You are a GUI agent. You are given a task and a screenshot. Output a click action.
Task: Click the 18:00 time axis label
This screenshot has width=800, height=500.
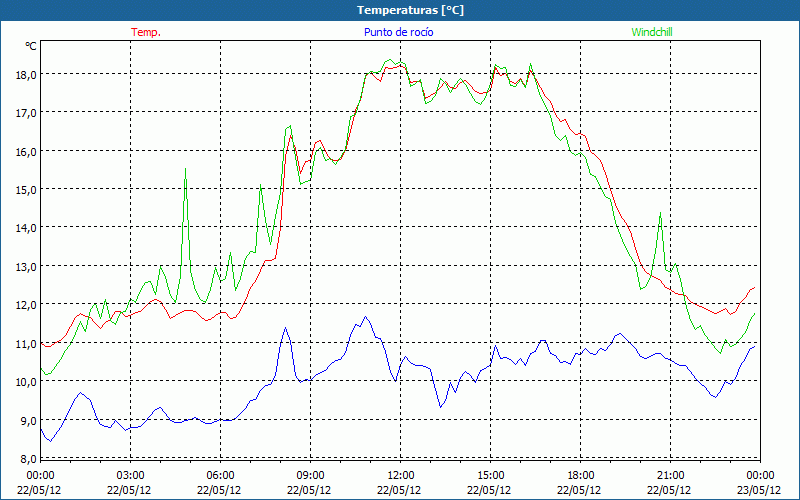click(x=581, y=476)
